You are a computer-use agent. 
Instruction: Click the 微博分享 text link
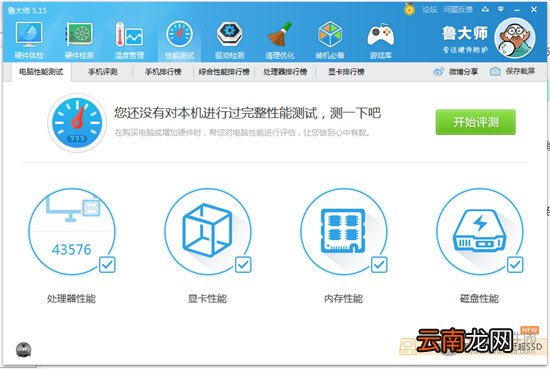pyautogui.click(x=463, y=72)
